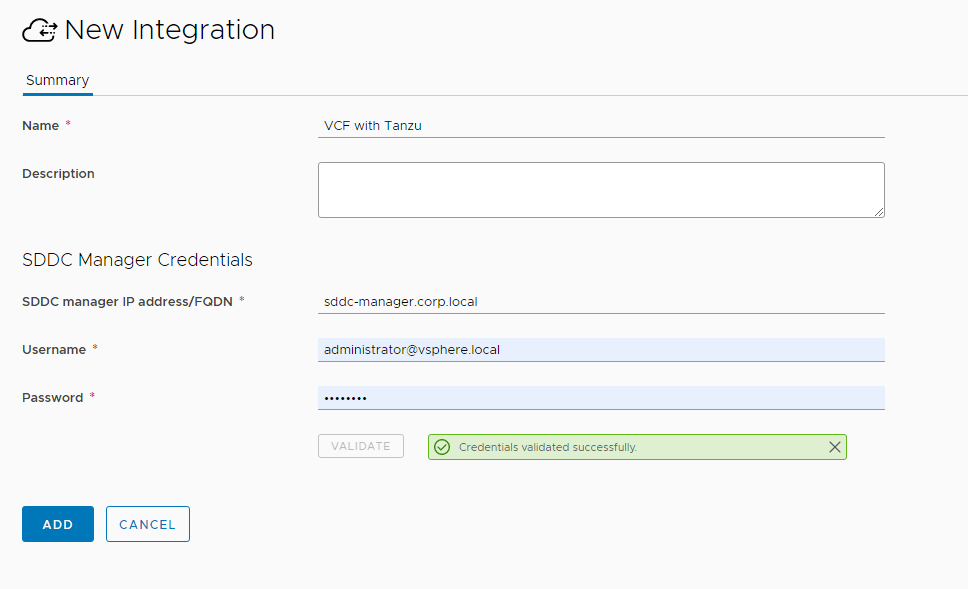
Task: Click the VALIDATE button
Action: pyautogui.click(x=361, y=446)
